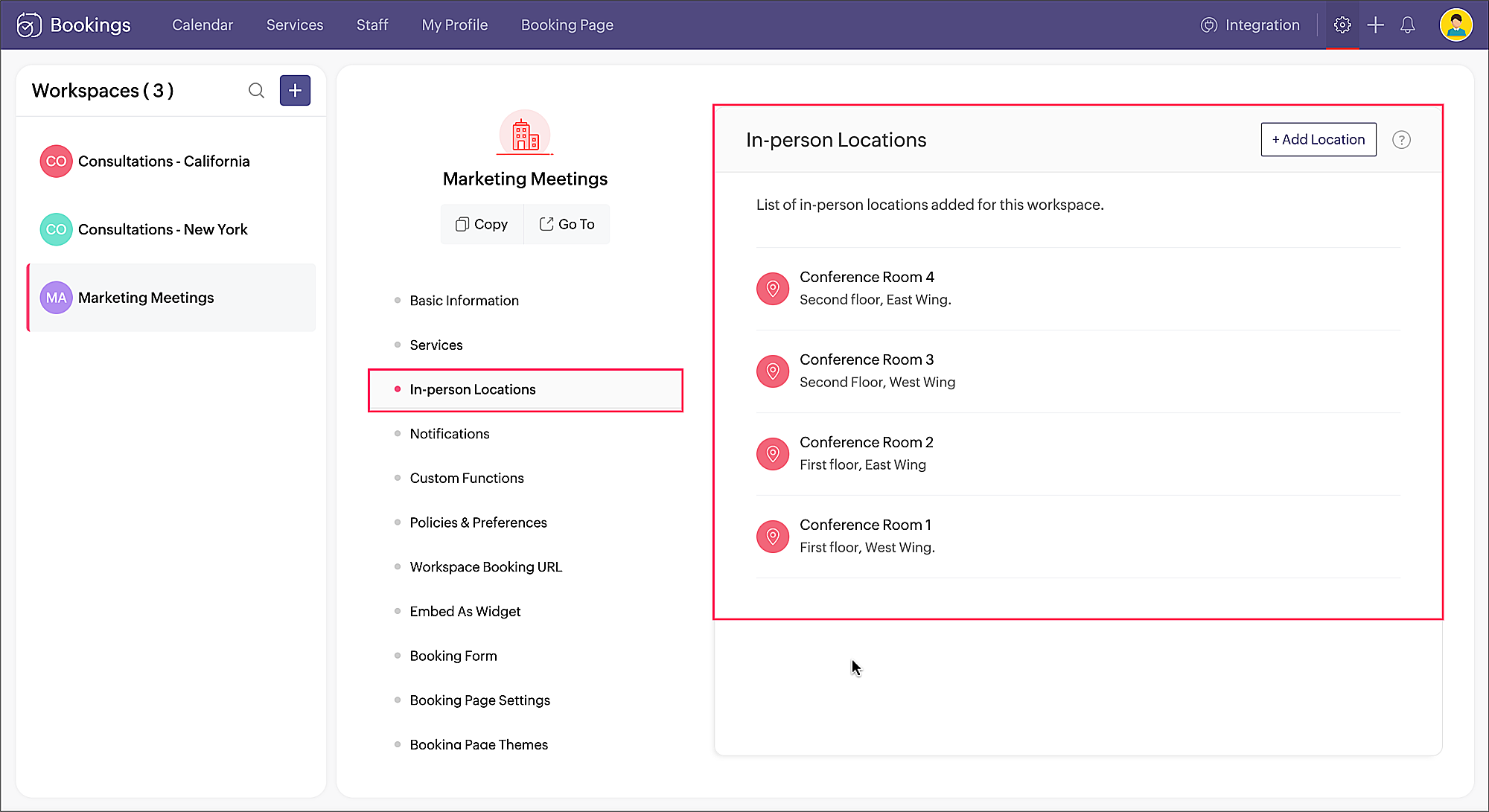
Task: Click the help question mark icon
Action: point(1401,140)
